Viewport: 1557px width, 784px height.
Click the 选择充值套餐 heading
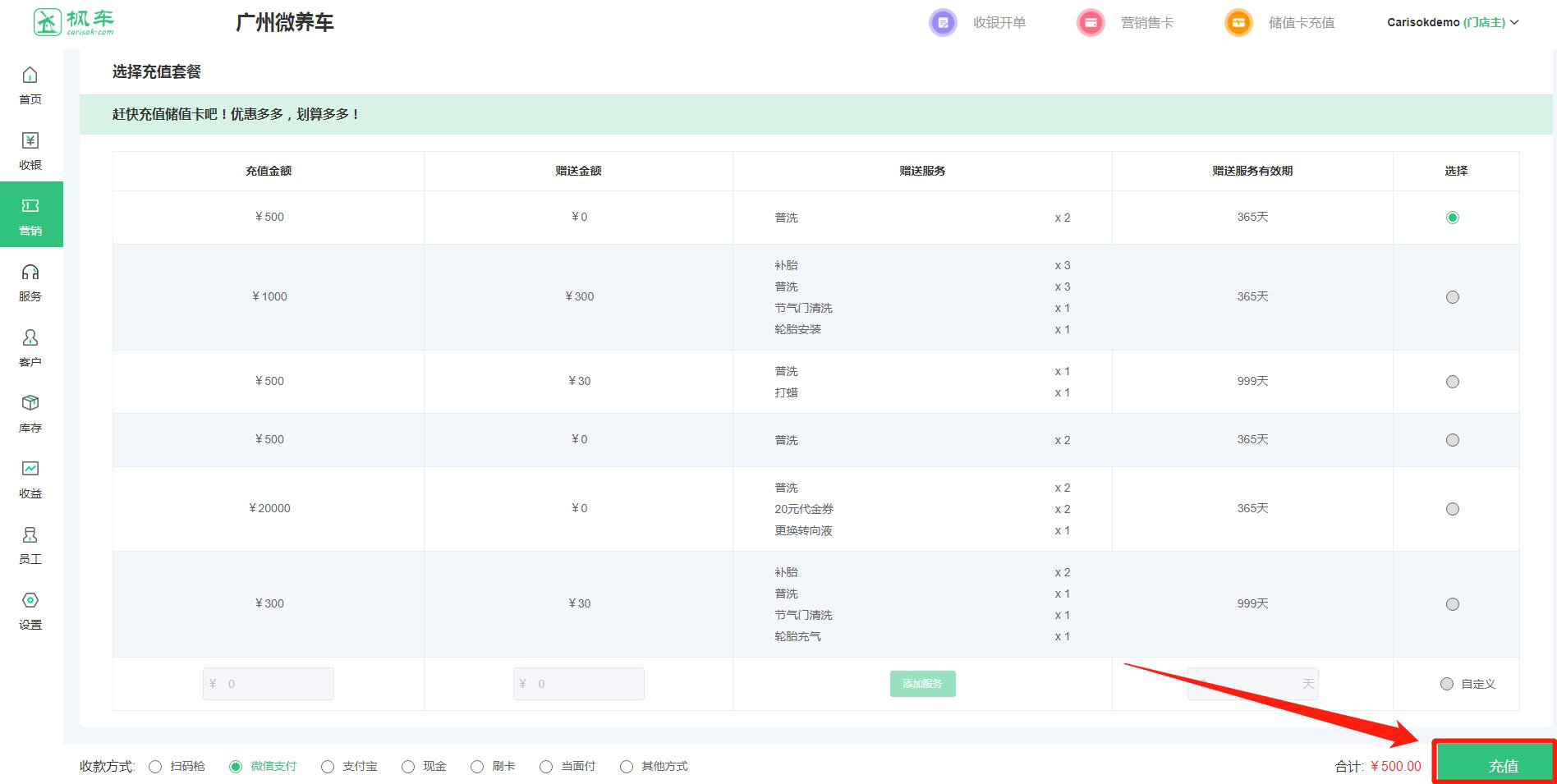157,72
